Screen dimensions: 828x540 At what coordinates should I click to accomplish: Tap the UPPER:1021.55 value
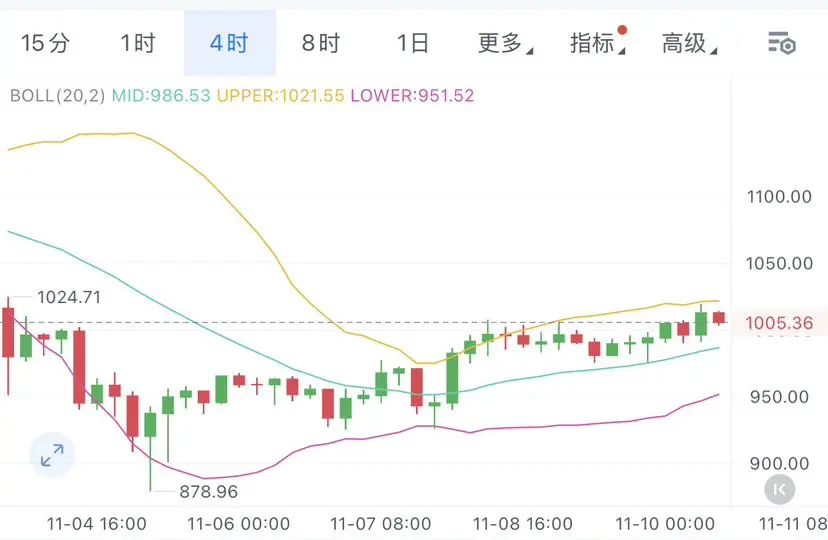coord(280,96)
